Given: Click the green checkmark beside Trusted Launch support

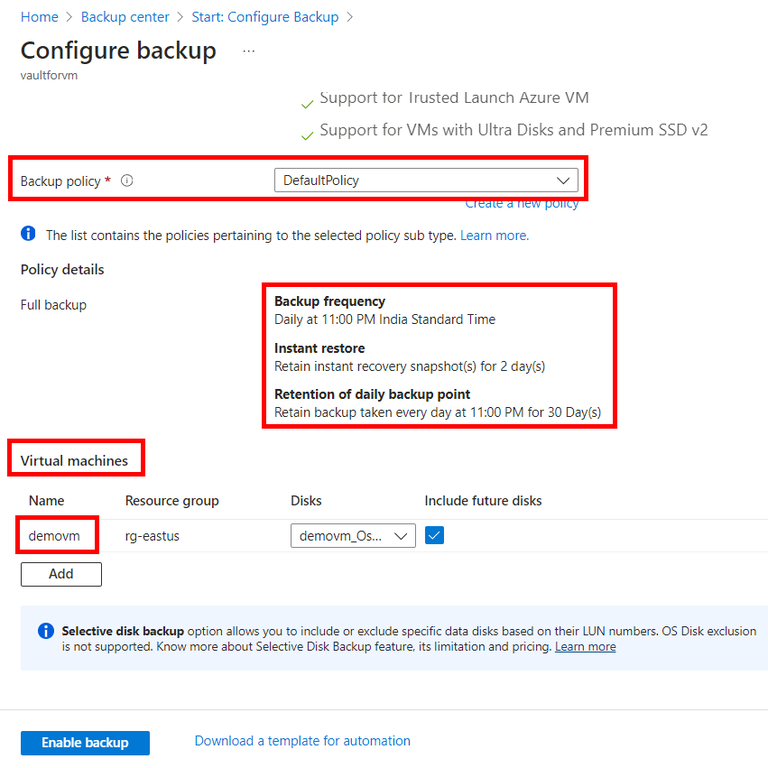Looking at the screenshot, I should click(307, 103).
